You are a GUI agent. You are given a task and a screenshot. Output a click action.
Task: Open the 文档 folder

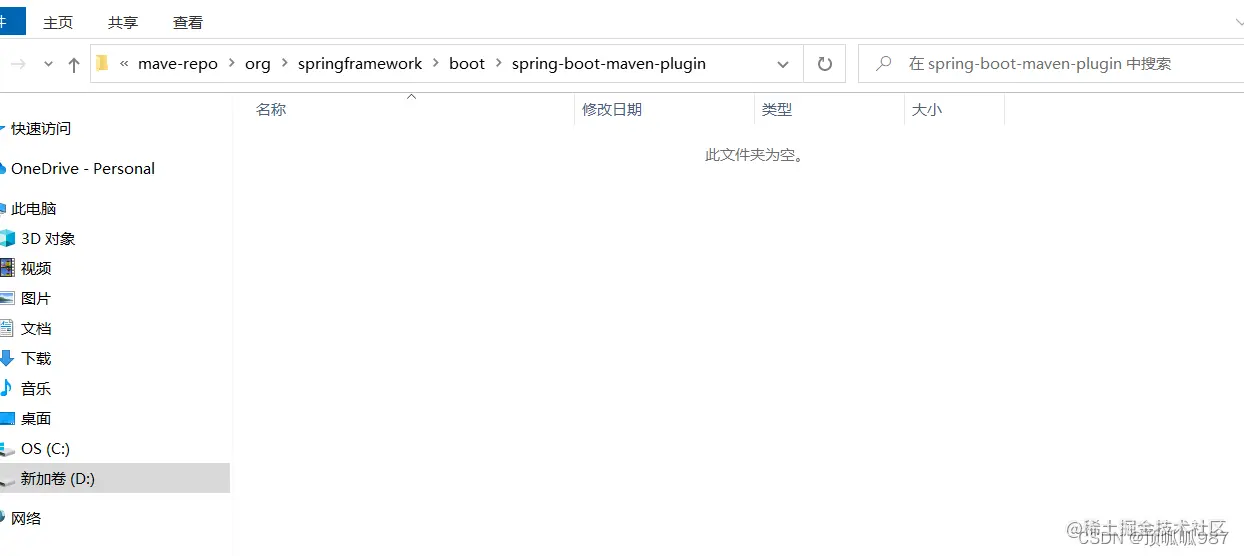pos(36,329)
